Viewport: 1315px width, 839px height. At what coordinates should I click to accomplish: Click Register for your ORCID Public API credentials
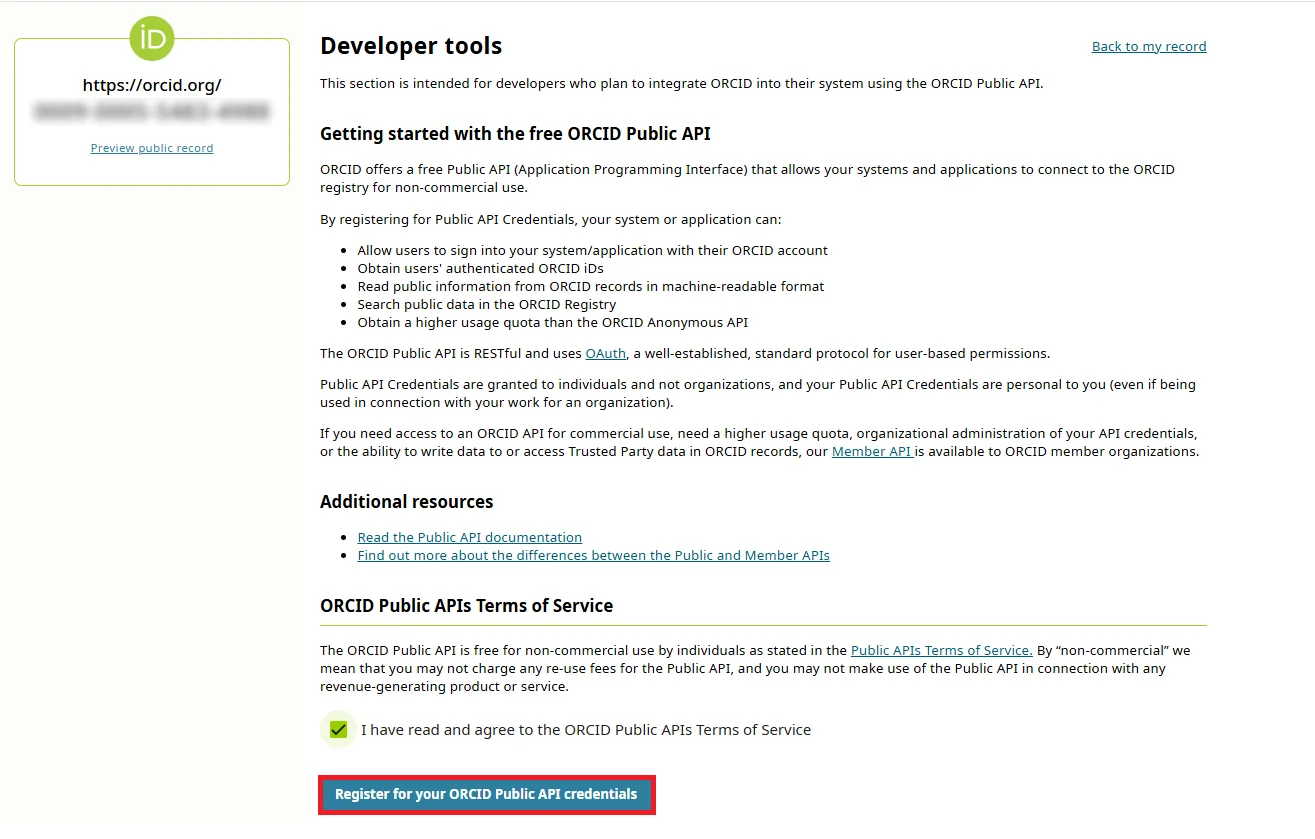tap(487, 794)
